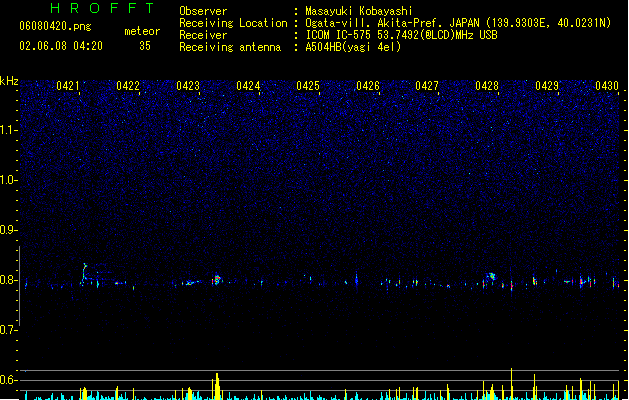Click the Receiving Location value text
This screenshot has height=400, width=629.
[x=458, y=23]
